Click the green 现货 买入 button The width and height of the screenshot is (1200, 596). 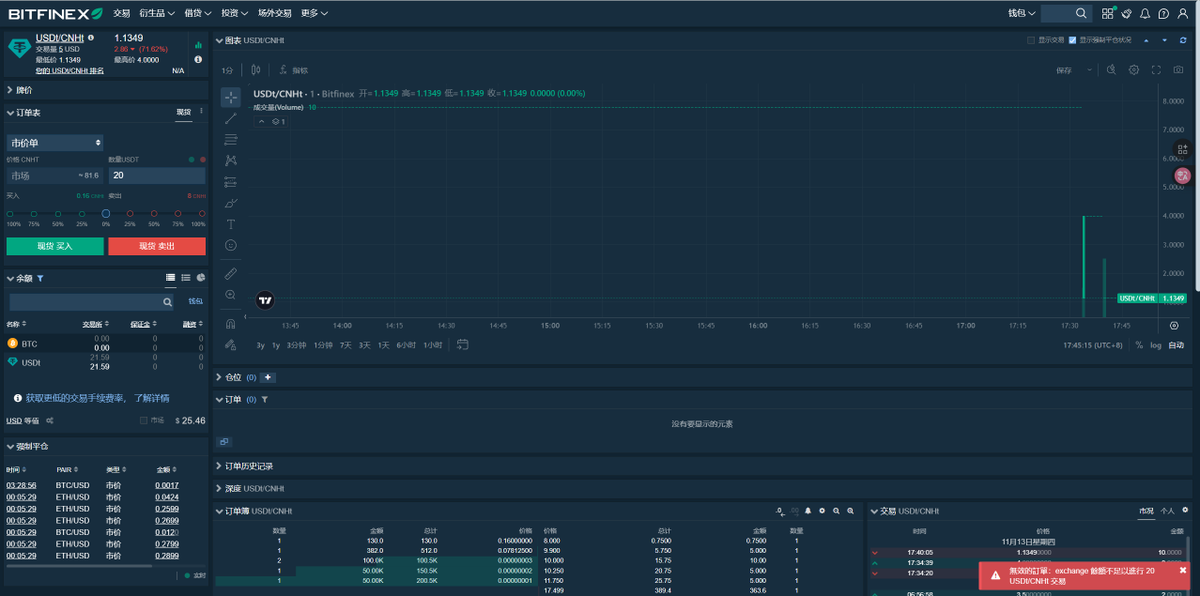(54, 246)
